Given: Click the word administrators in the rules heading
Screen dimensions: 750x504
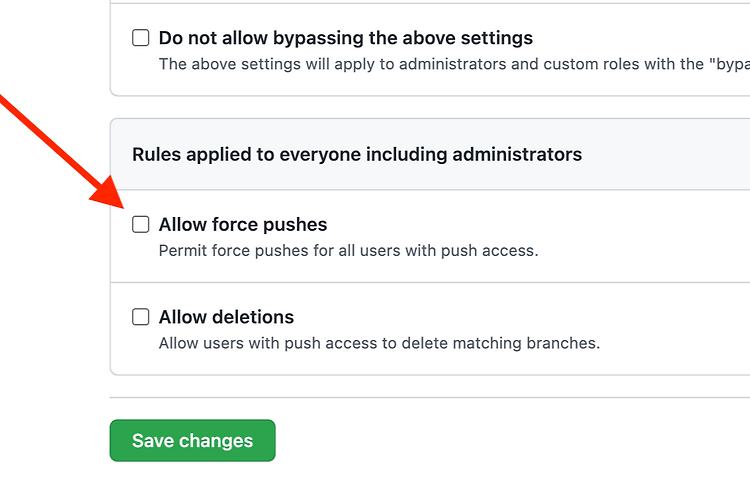Looking at the screenshot, I should 517,154.
